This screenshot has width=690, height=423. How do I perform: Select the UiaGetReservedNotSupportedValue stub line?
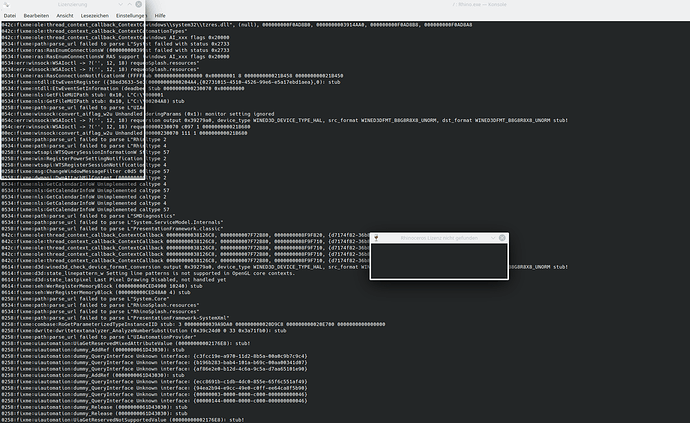[x=123, y=420]
